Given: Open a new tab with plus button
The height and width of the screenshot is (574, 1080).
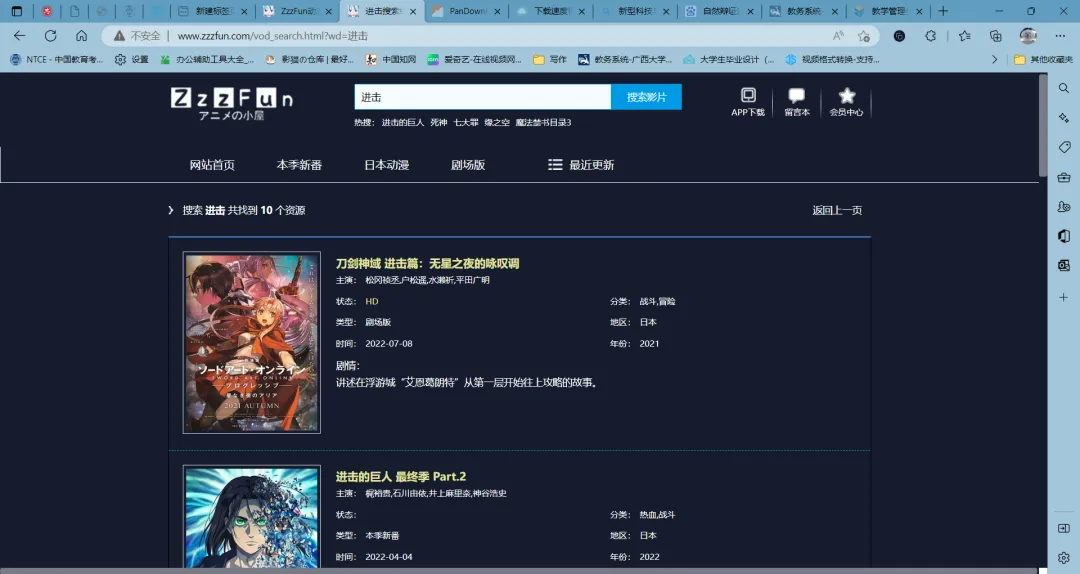Looking at the screenshot, I should tap(943, 11).
